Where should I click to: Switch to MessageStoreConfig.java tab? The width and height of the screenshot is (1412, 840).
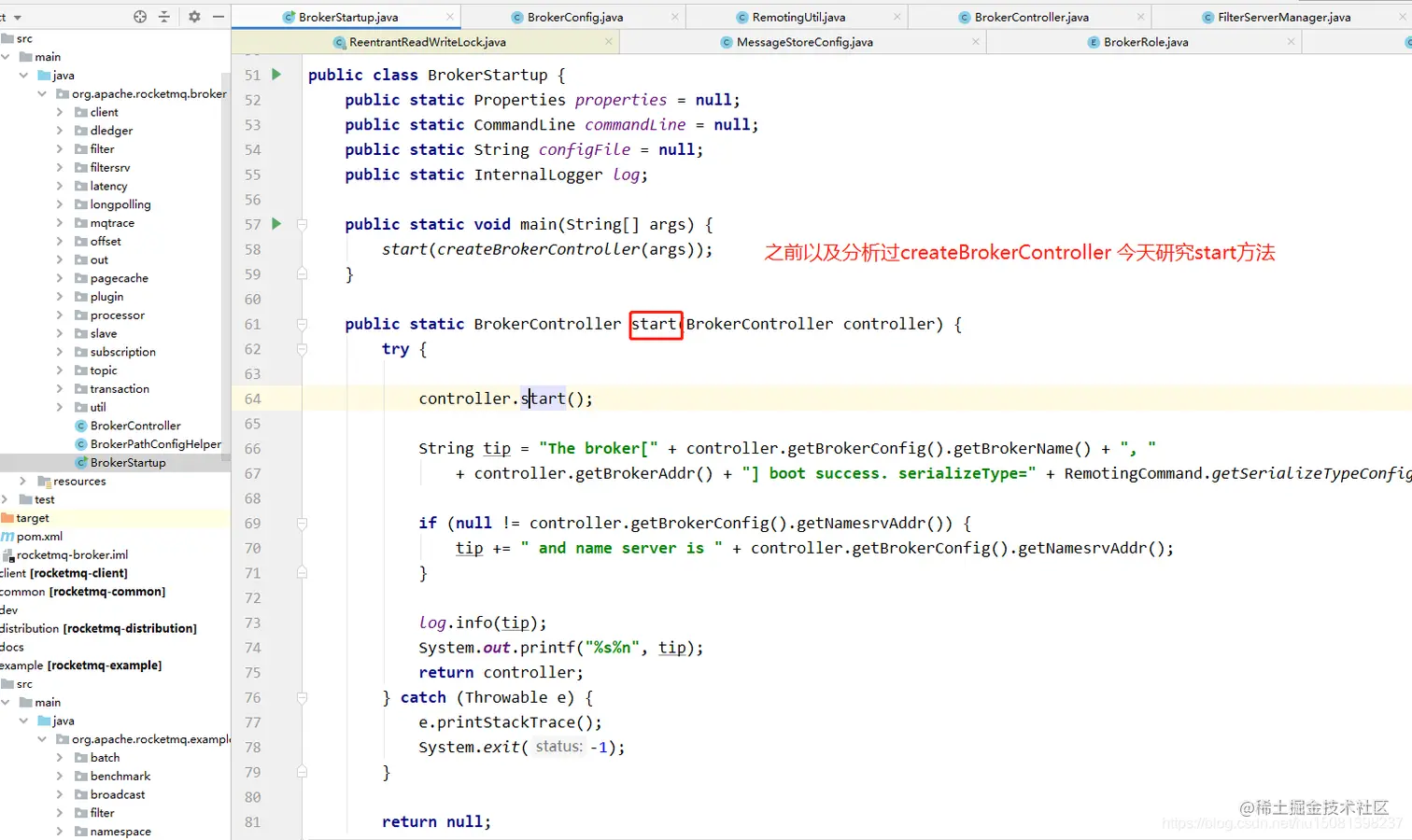coord(804,42)
